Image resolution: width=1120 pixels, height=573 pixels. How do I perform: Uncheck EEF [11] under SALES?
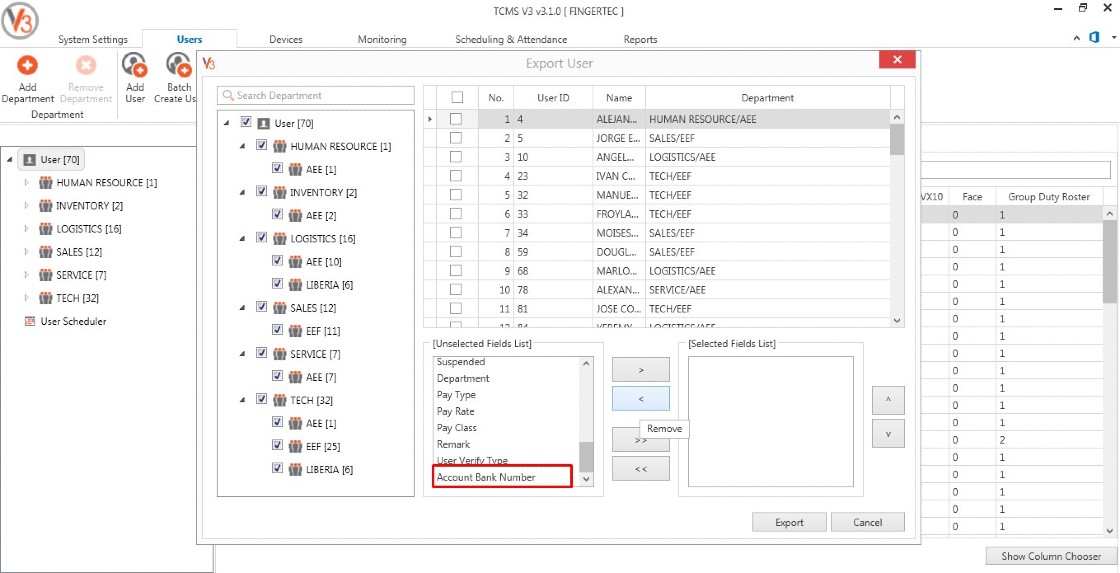277,330
